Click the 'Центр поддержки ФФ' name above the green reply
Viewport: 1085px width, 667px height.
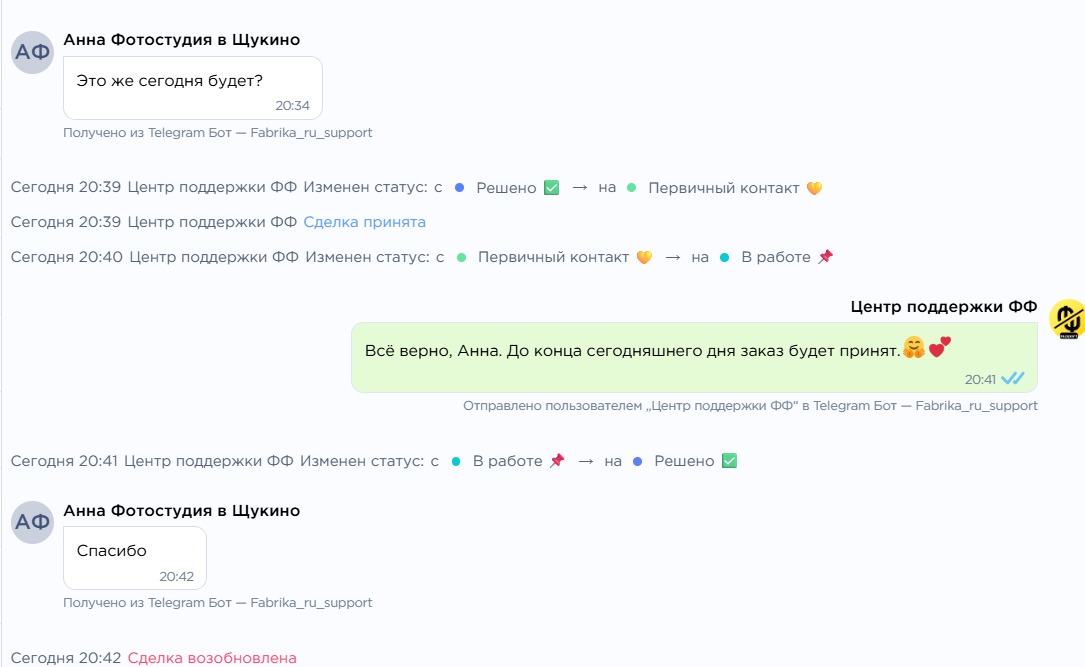[943, 307]
